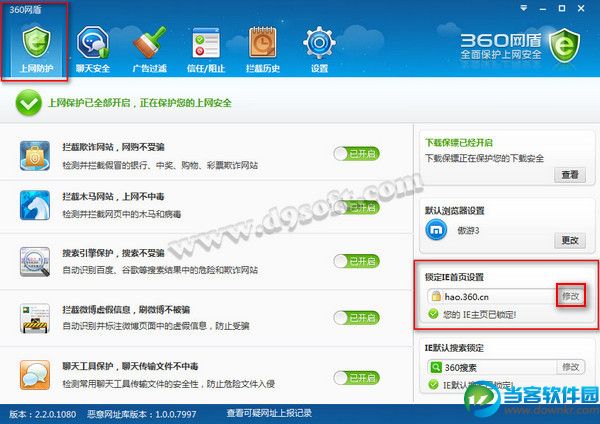Click 查看 button for 下载保镖
The height and width of the screenshot is (424, 600).
570,174
